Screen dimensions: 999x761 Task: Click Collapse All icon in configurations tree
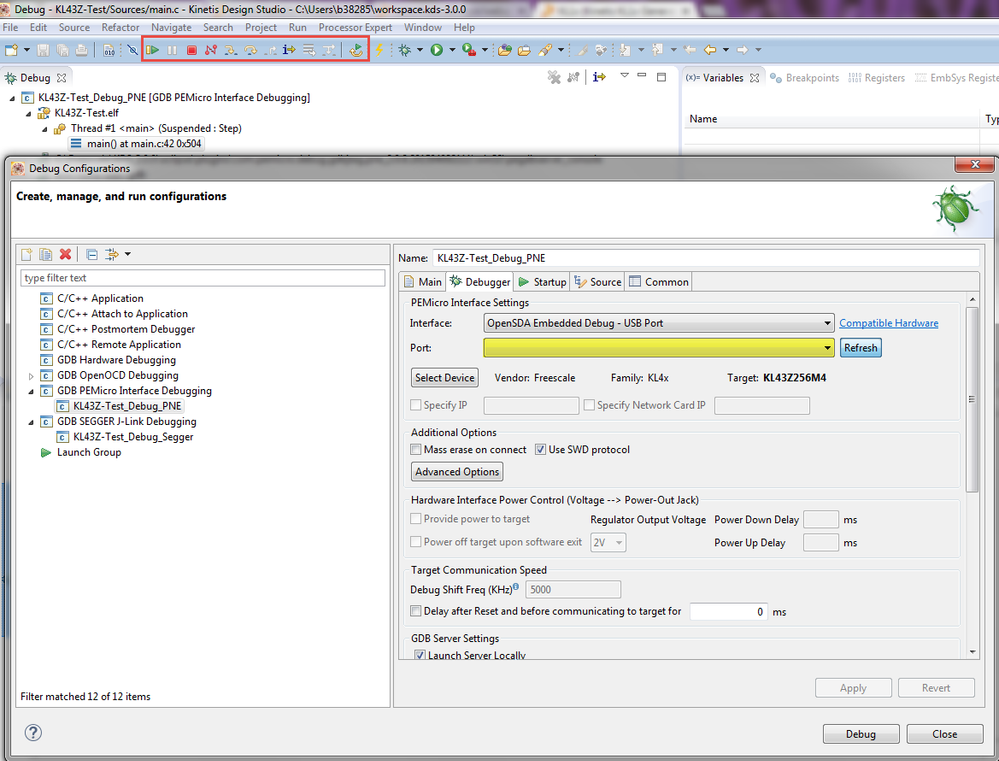point(92,254)
